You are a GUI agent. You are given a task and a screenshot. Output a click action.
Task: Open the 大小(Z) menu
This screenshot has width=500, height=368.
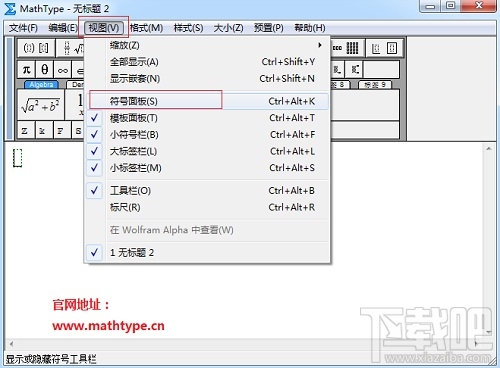point(228,28)
